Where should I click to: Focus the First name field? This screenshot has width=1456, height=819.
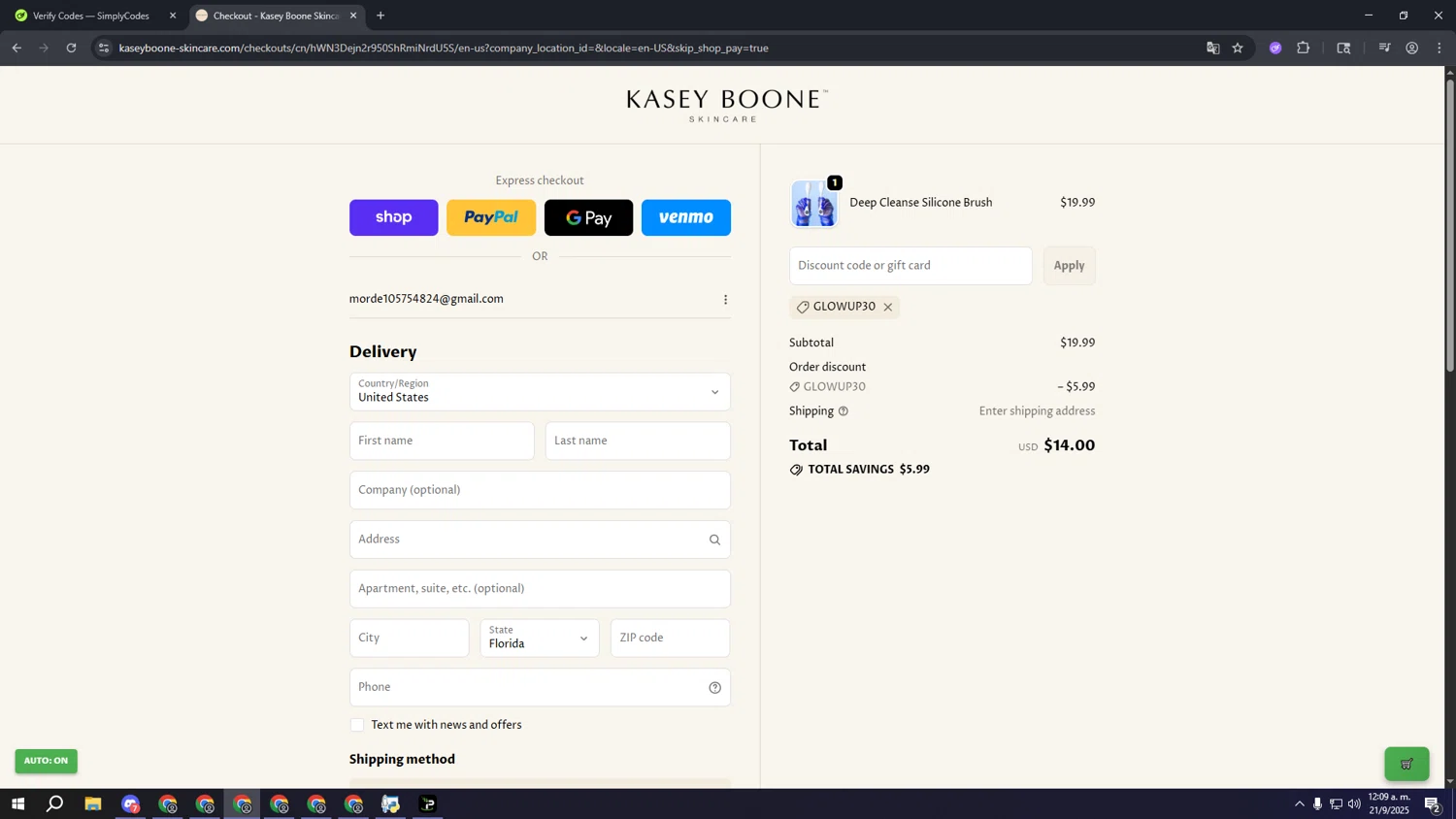coord(442,441)
